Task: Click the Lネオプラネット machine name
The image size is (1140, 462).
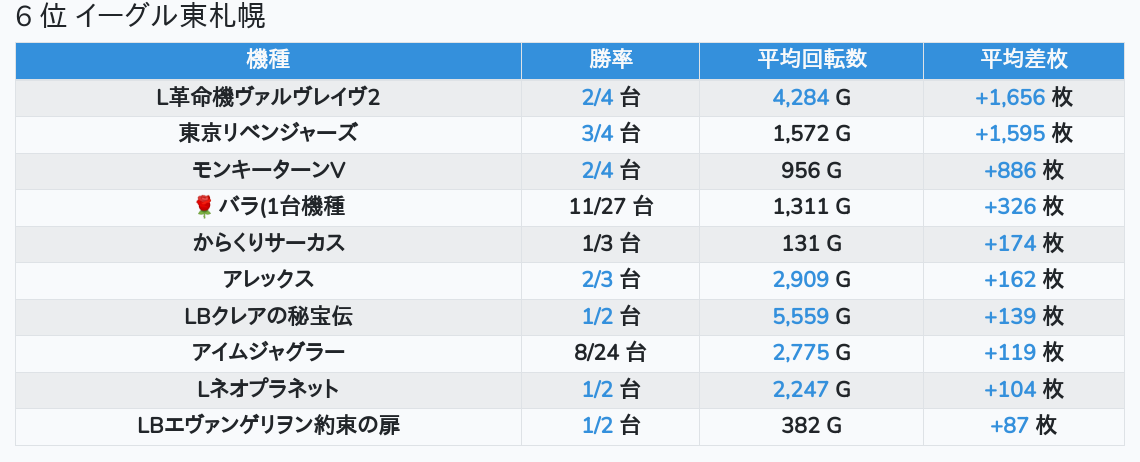Action: 268,389
